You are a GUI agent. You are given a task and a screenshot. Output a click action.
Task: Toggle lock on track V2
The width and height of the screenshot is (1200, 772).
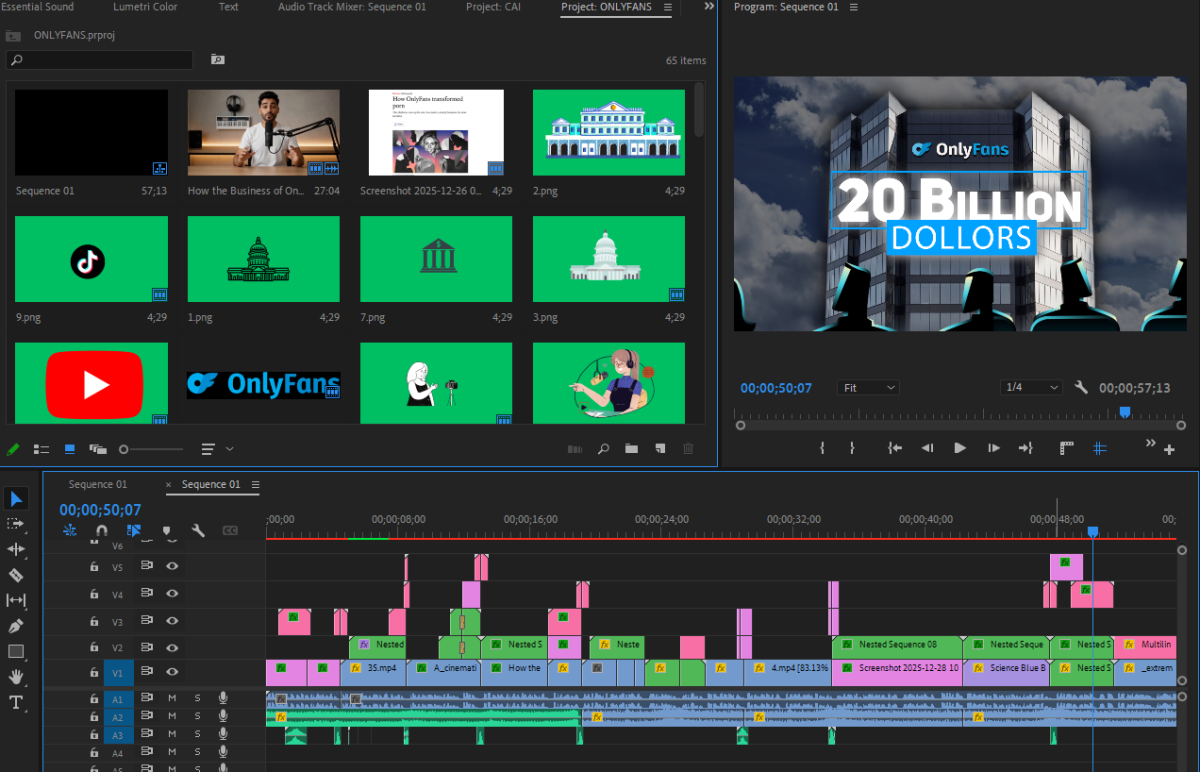click(94, 648)
